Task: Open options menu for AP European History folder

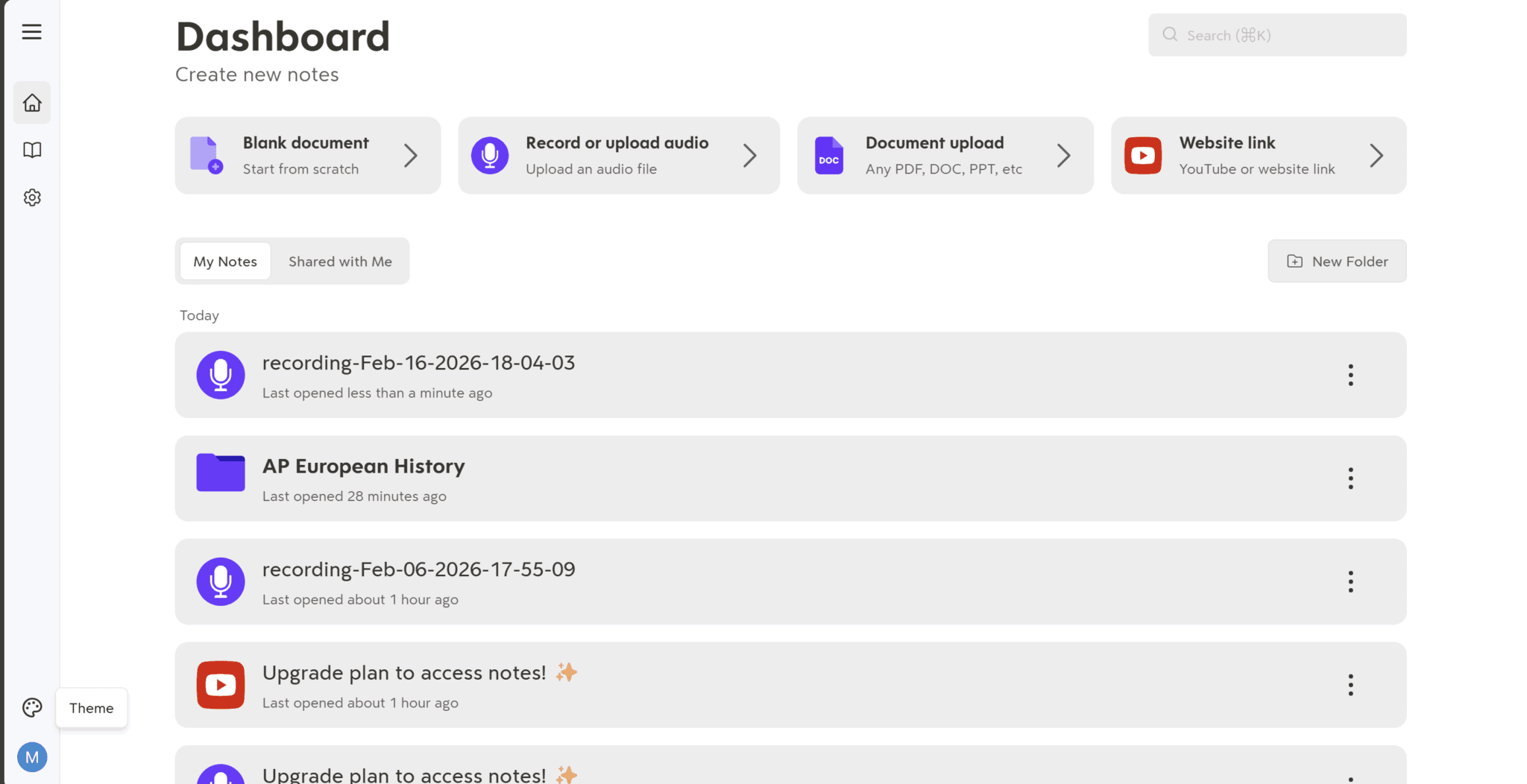Action: point(1350,478)
